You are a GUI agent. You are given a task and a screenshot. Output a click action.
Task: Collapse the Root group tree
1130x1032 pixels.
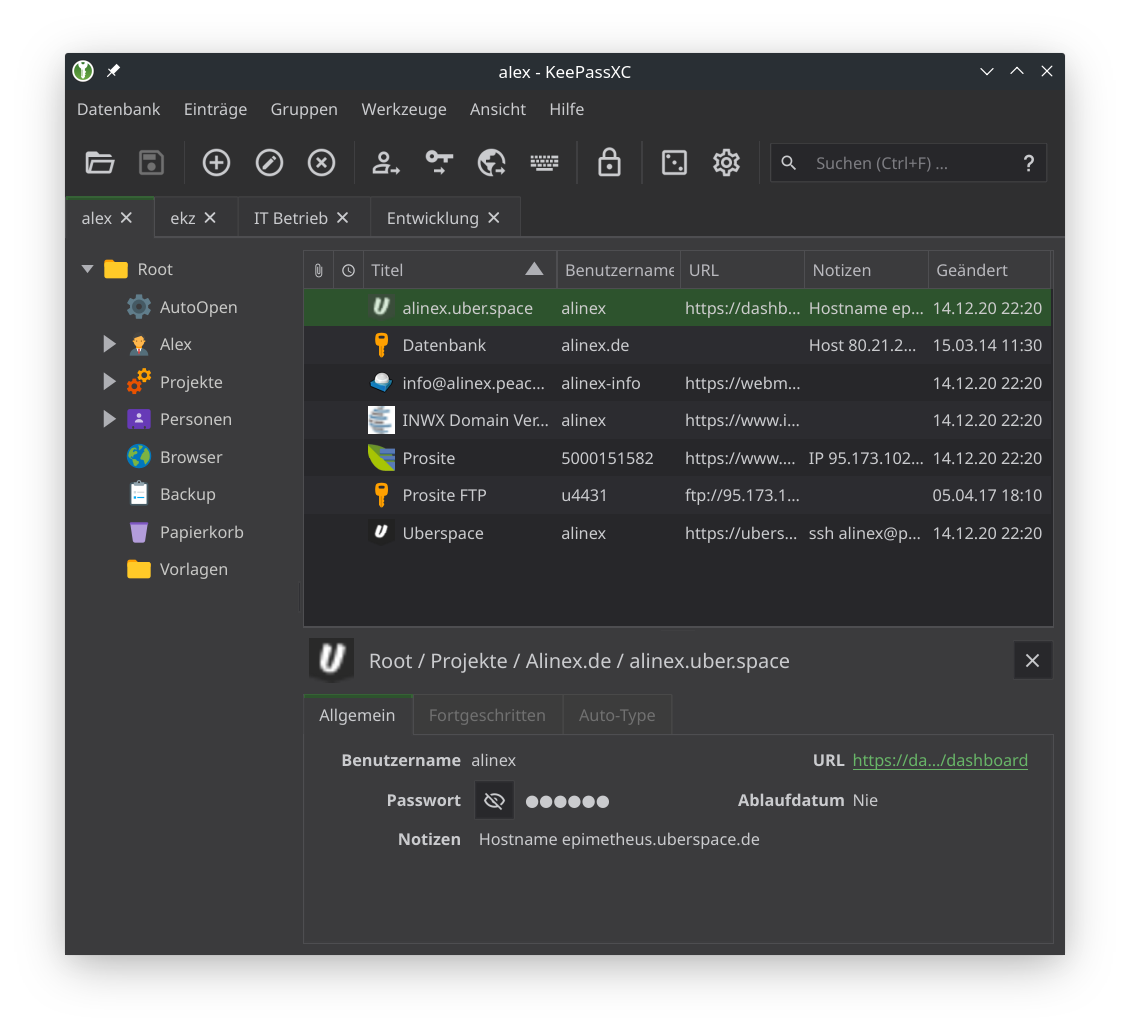pos(88,269)
